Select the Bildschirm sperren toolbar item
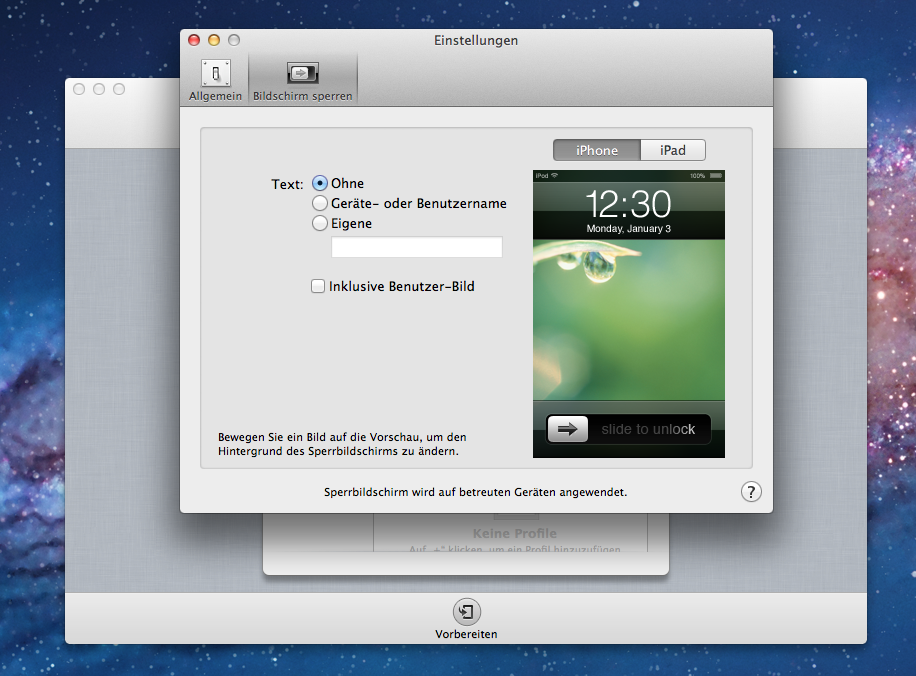Image resolution: width=916 pixels, height=676 pixels. tap(303, 80)
